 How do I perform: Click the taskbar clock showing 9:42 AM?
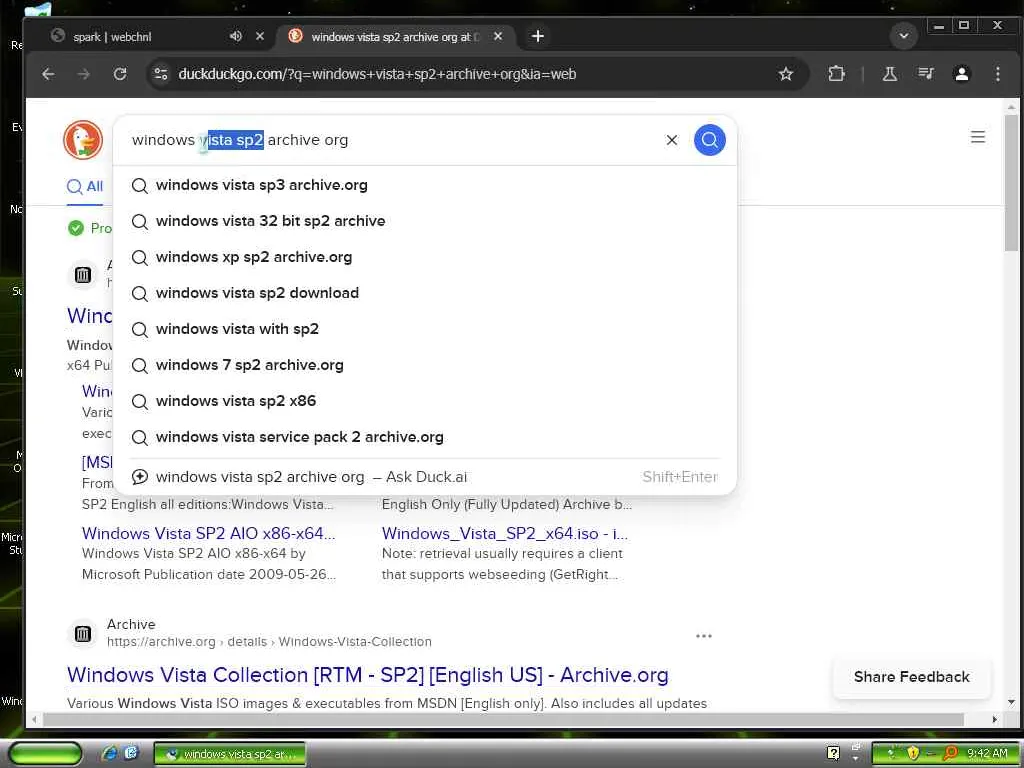tap(987, 754)
